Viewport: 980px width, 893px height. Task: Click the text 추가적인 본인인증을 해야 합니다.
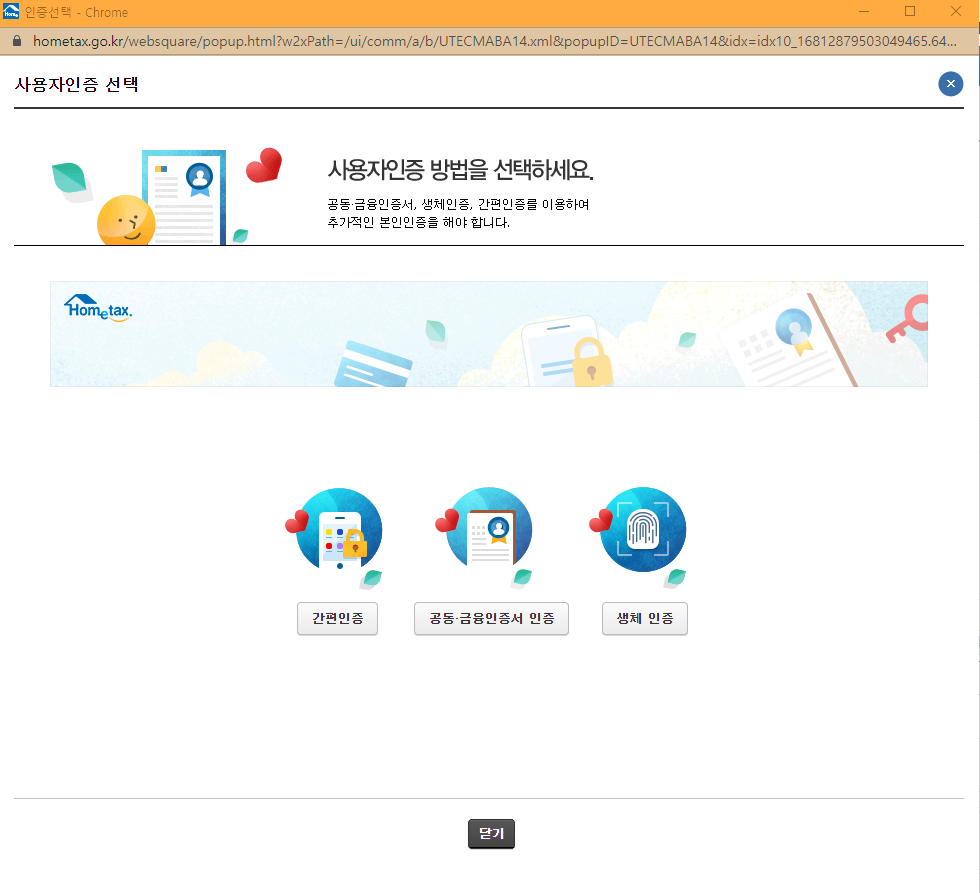[x=419, y=222]
